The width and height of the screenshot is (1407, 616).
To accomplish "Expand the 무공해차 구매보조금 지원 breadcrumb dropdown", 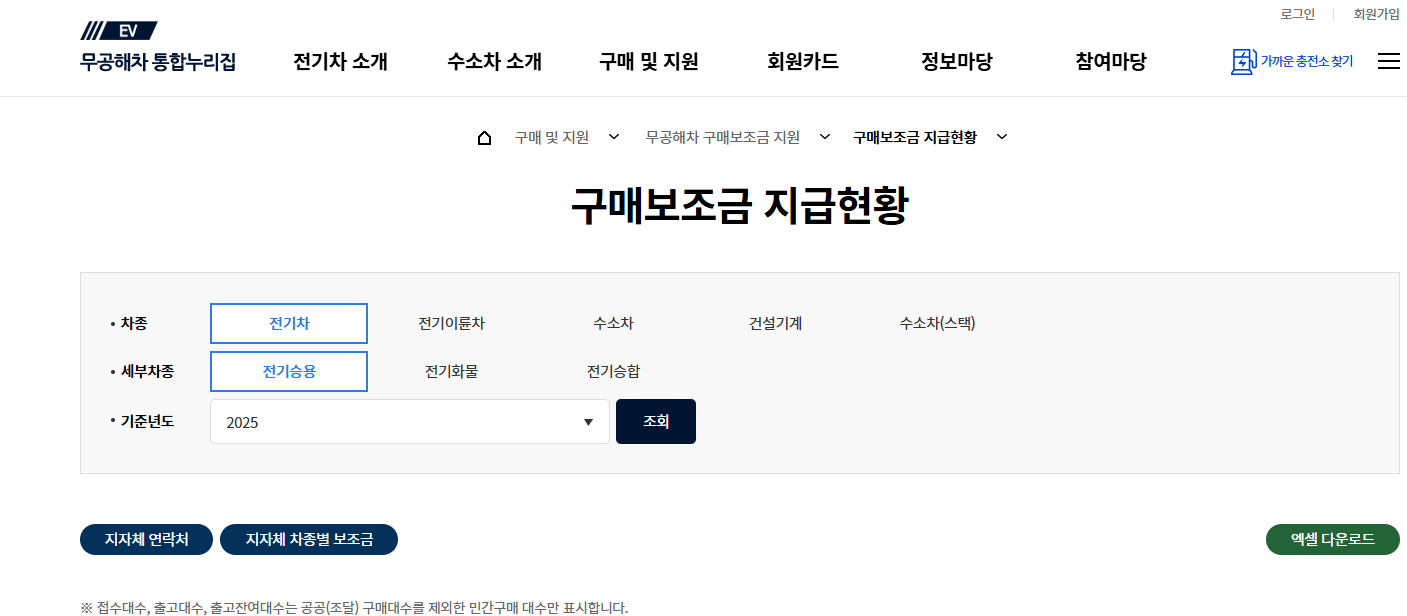I will (823, 137).
